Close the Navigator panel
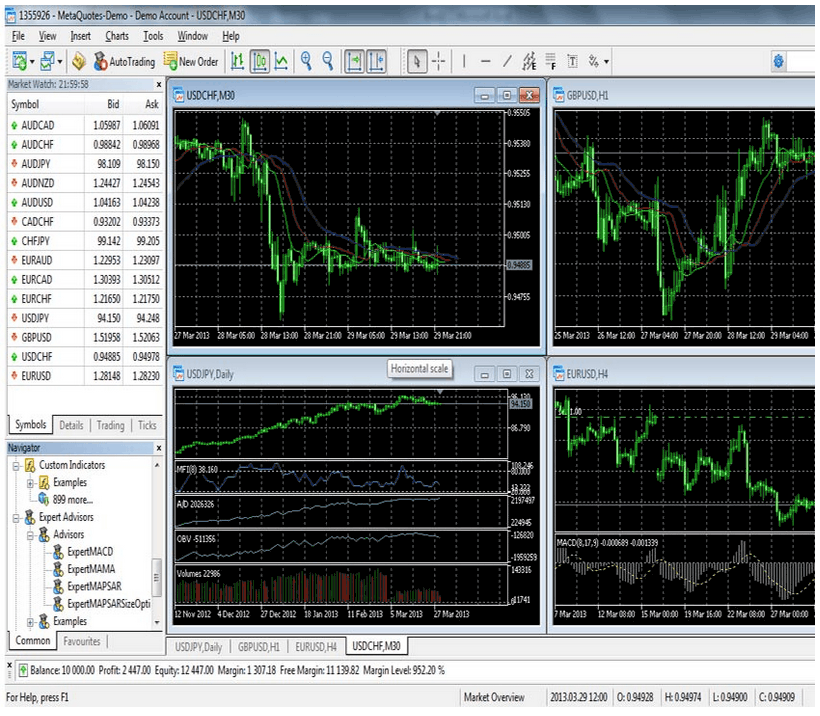820x716 pixels. coord(159,448)
